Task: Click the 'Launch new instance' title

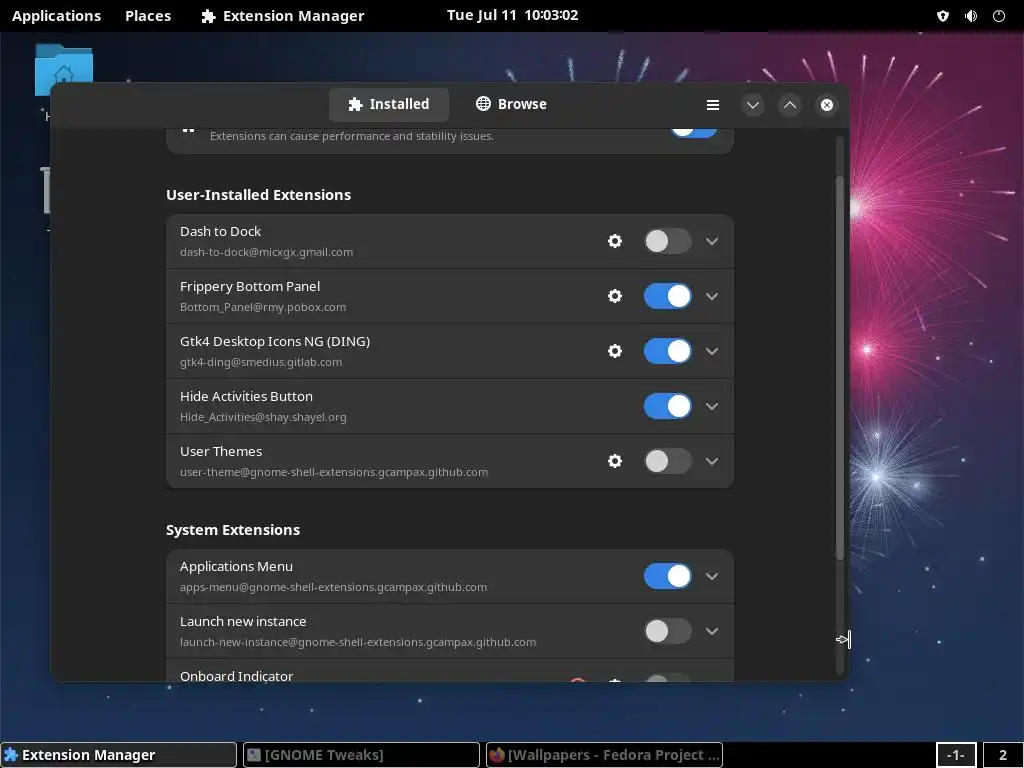Action: click(243, 621)
